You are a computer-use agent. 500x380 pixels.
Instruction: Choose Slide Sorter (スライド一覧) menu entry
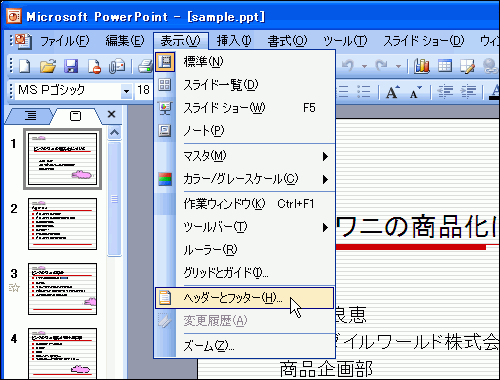click(x=245, y=85)
